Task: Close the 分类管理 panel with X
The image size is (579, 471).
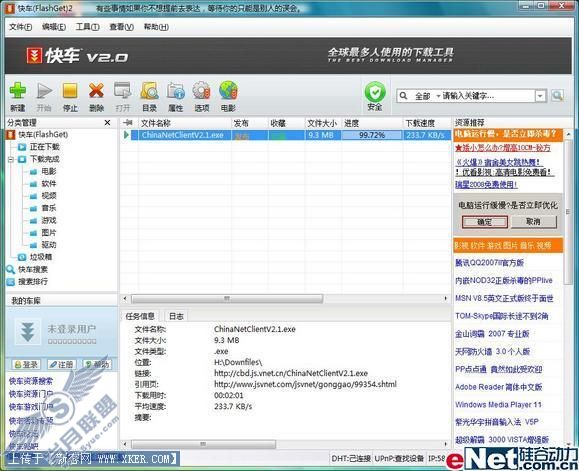Action: 107,123
